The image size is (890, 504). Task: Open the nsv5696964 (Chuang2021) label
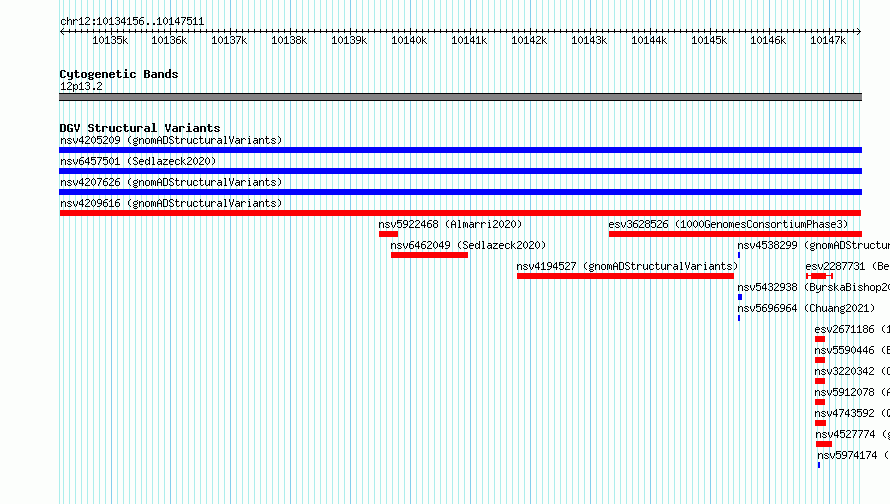[806, 308]
